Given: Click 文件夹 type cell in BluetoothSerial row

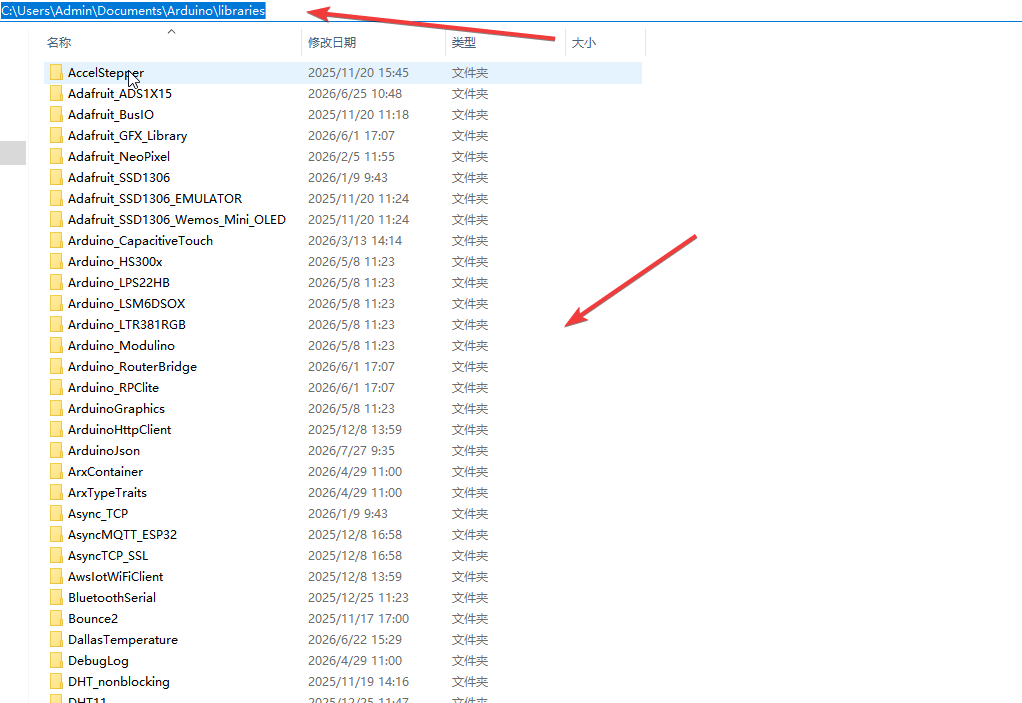Looking at the screenshot, I should coord(470,597).
